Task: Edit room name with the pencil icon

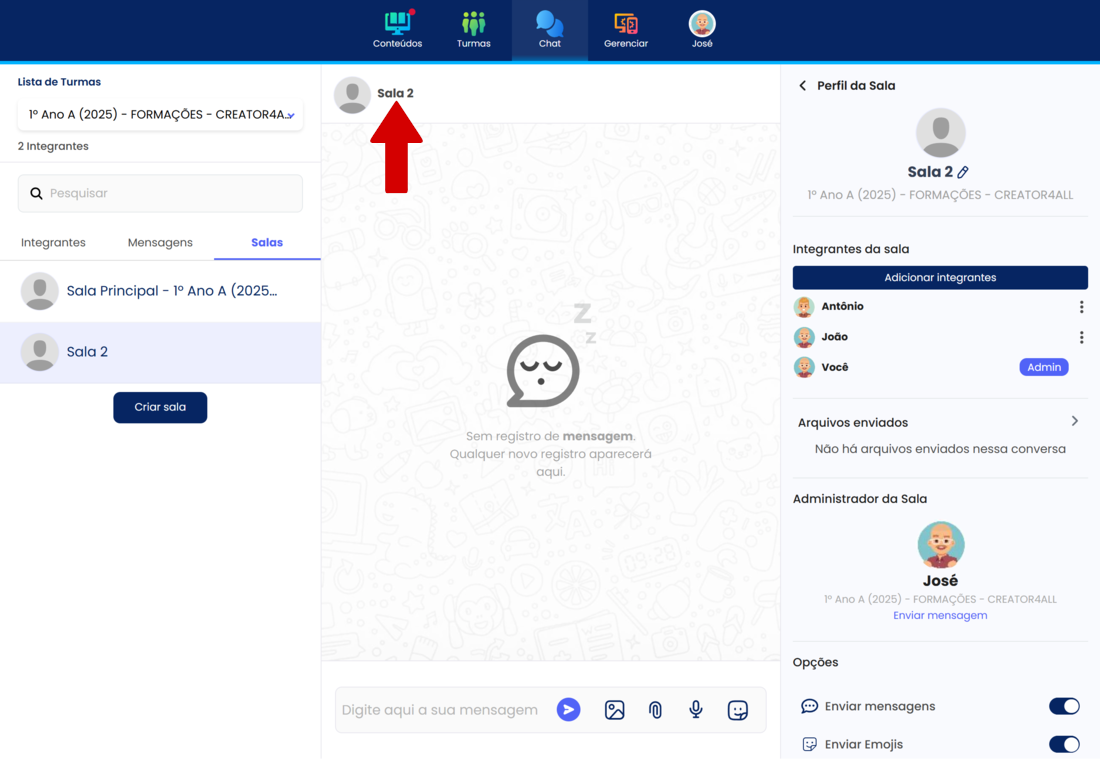Action: [x=963, y=173]
